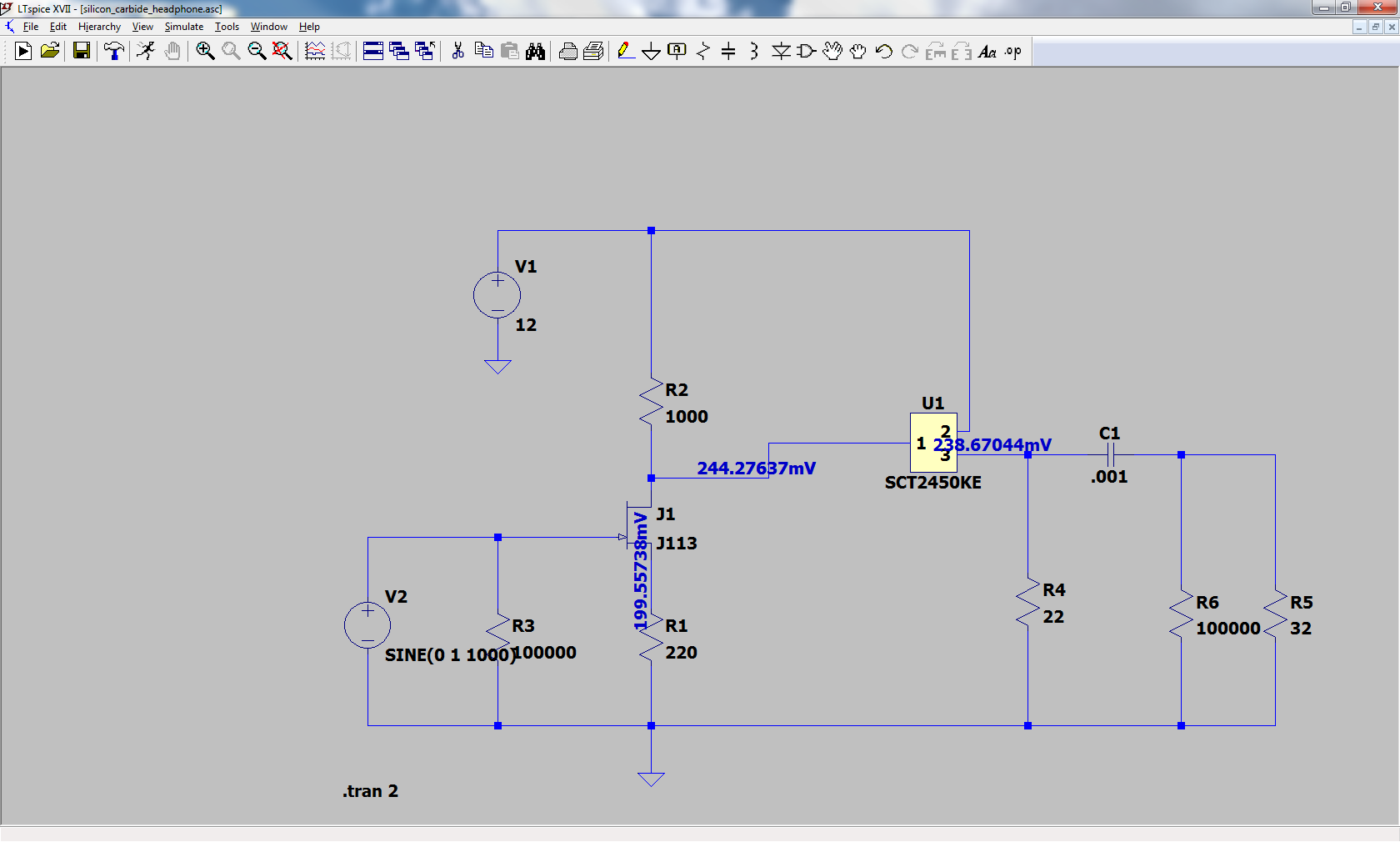Viewport: 1400px width, 842px height.
Task: Click the Pan magnifier icon
Action: click(231, 52)
